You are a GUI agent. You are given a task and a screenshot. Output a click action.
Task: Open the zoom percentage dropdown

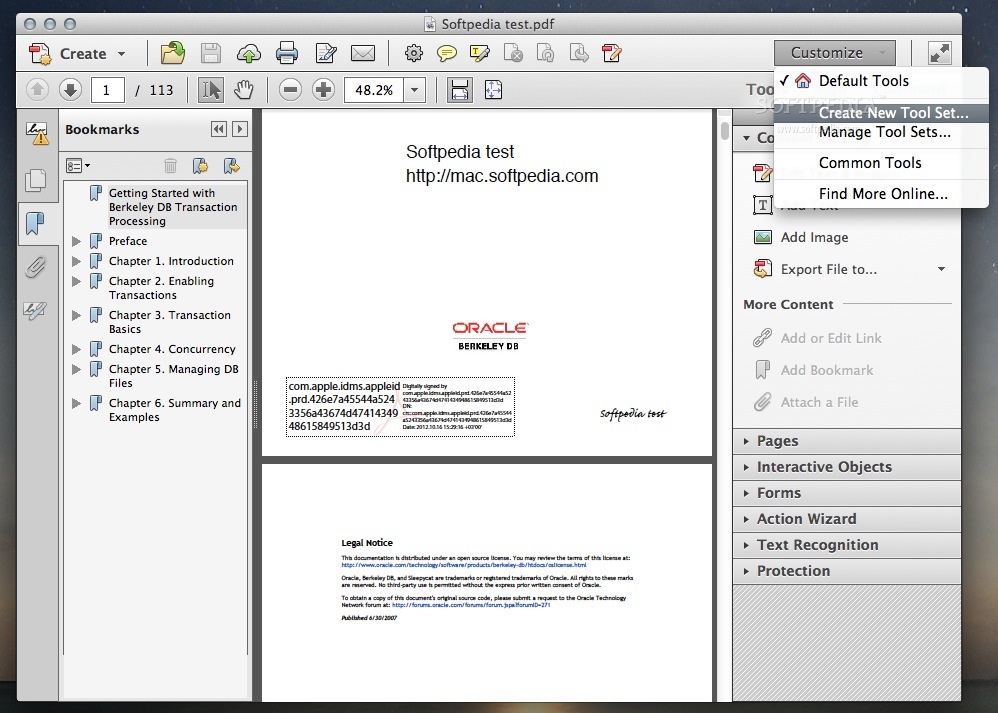[414, 90]
